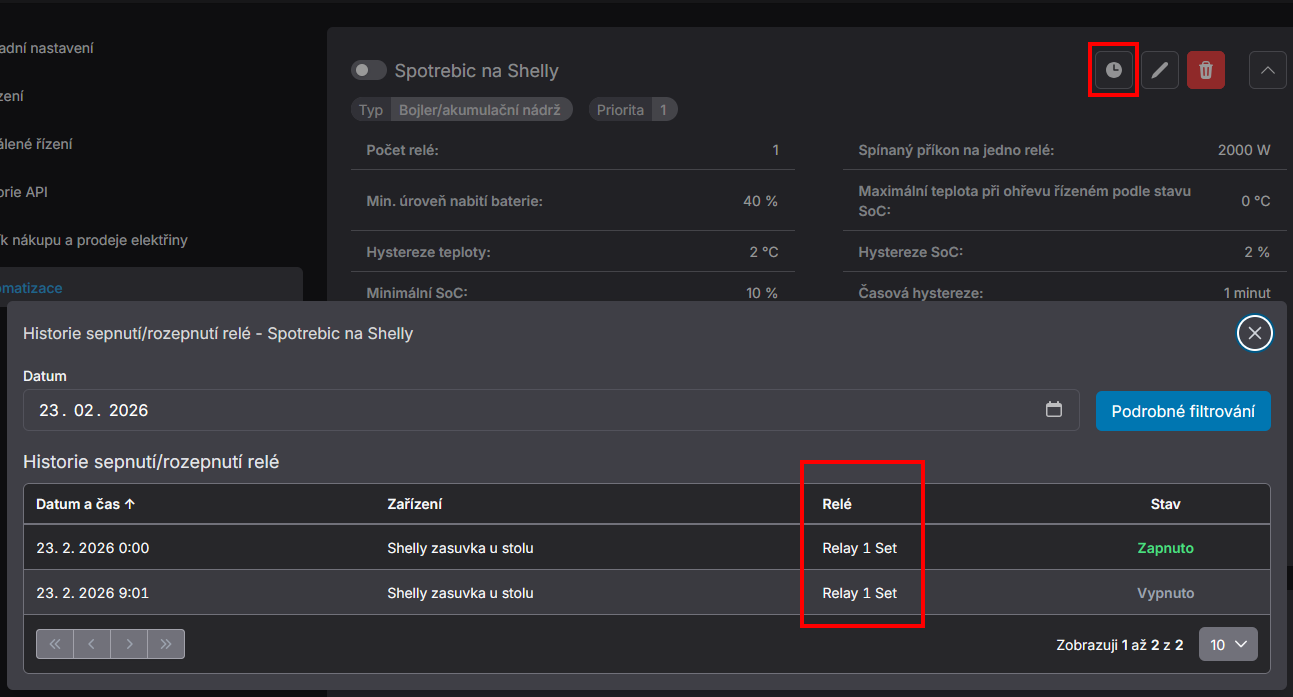Close the relay history dialog

tap(1254, 333)
